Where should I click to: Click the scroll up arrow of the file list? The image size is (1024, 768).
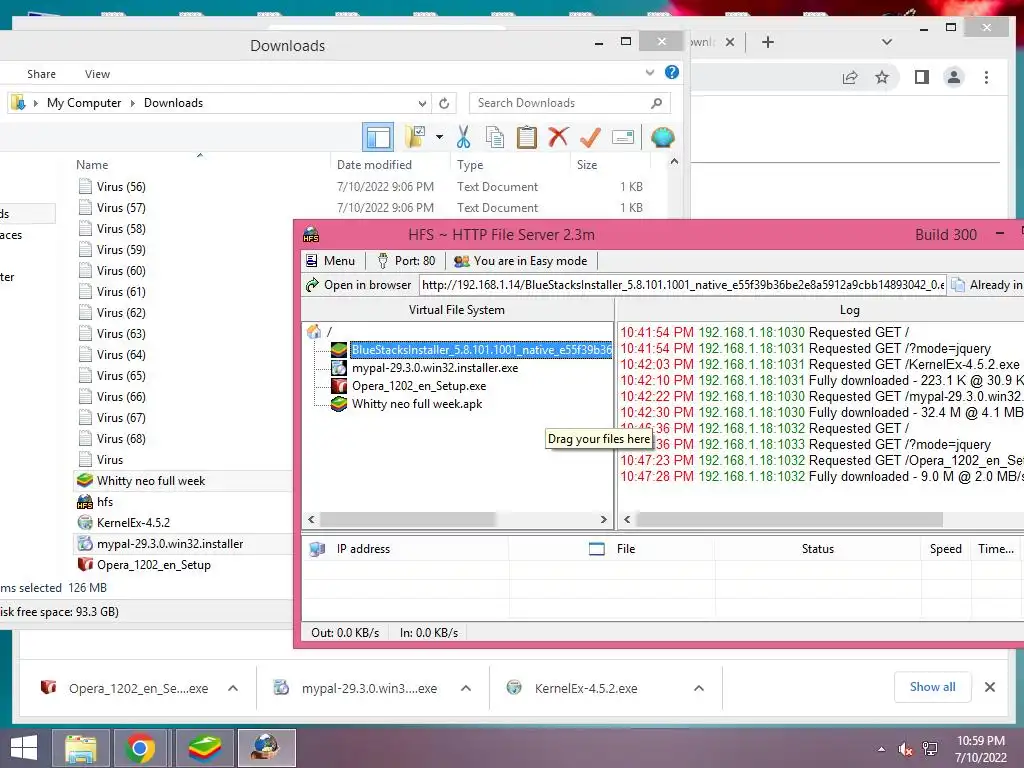675,161
